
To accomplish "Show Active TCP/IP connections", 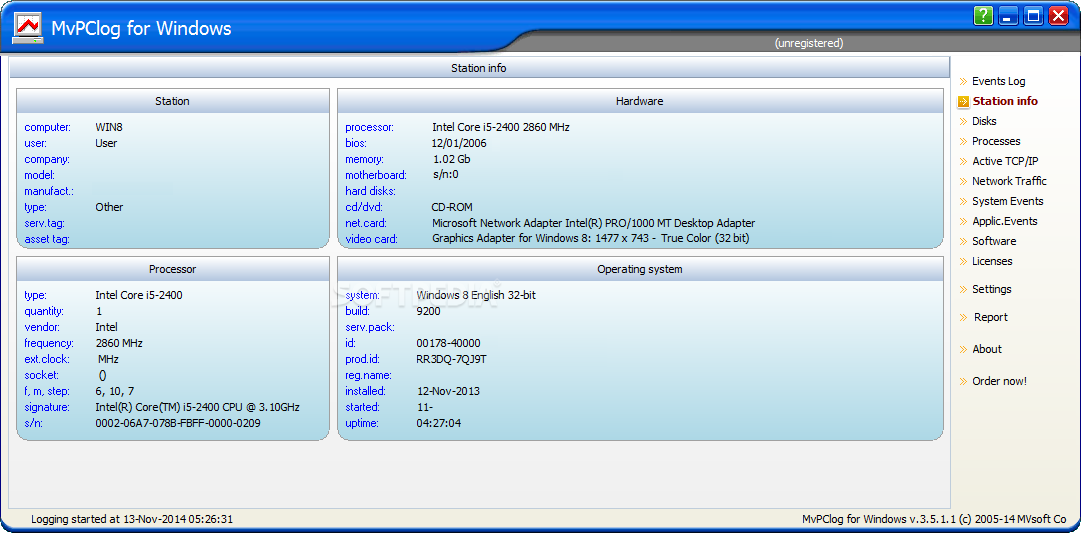I will coord(1005,161).
